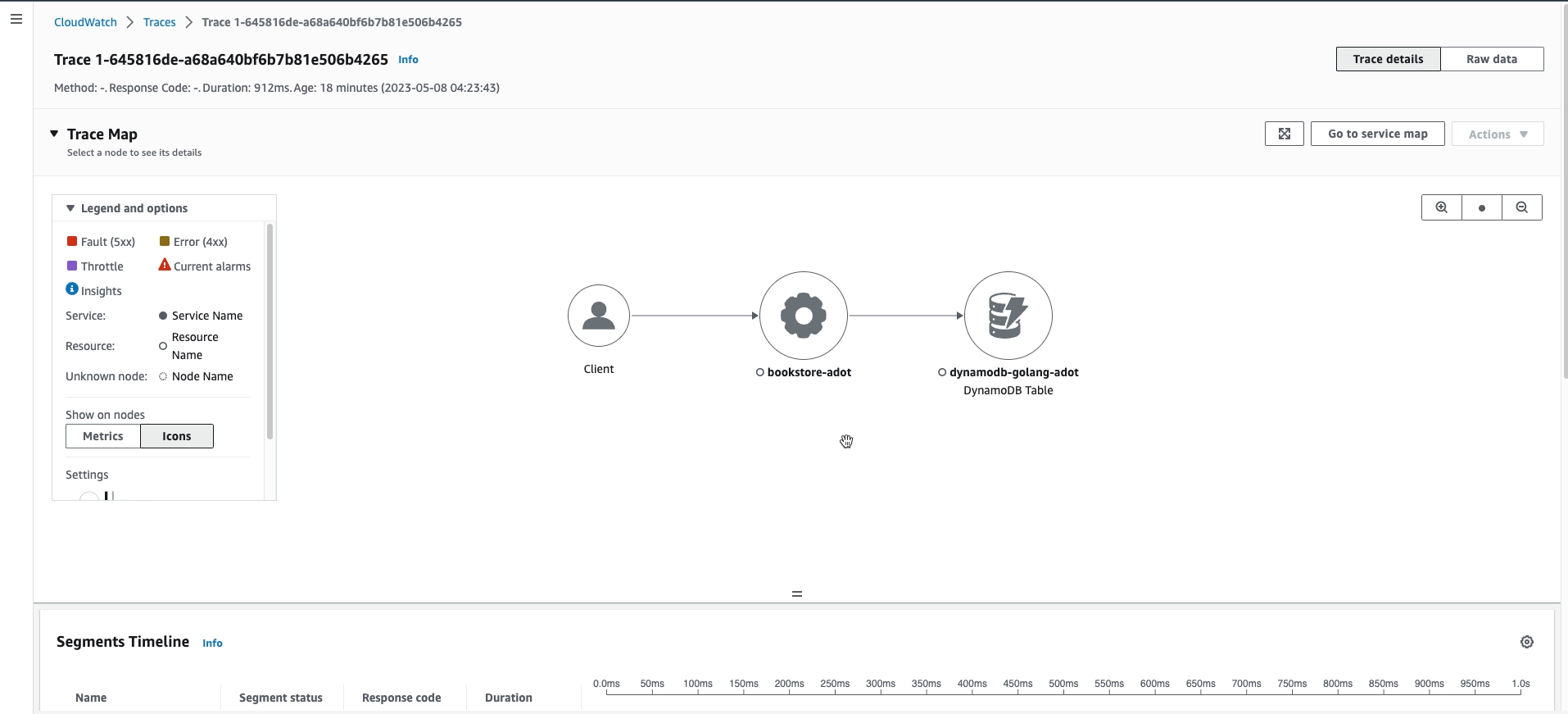
Task: Click the Segment status column header
Action: pos(281,698)
